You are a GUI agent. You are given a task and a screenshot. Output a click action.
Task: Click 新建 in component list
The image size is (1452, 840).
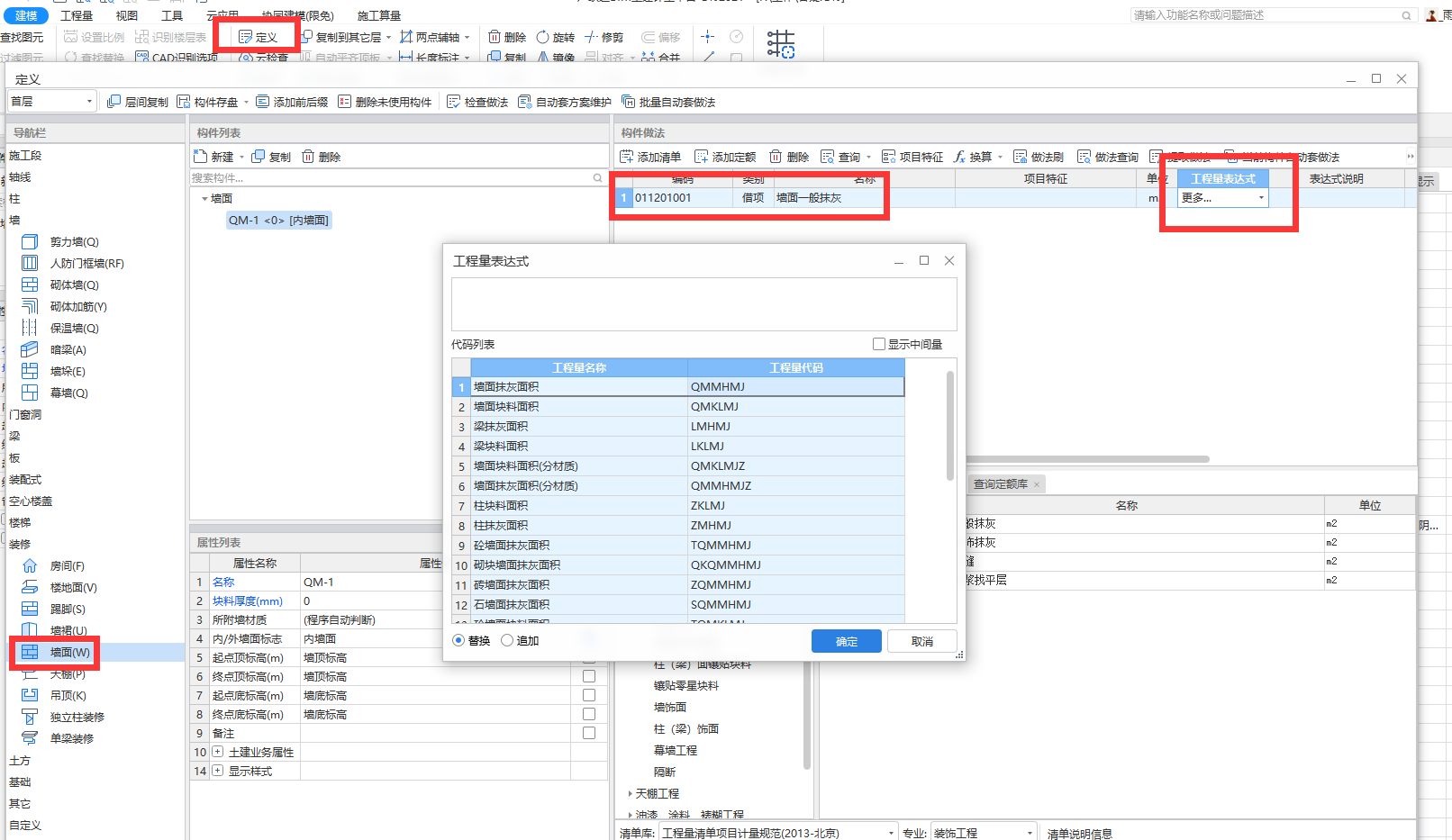tap(214, 157)
